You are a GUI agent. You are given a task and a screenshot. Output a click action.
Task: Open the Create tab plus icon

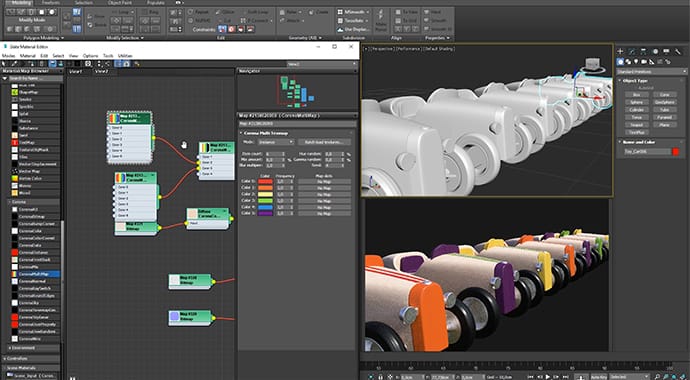[620, 51]
